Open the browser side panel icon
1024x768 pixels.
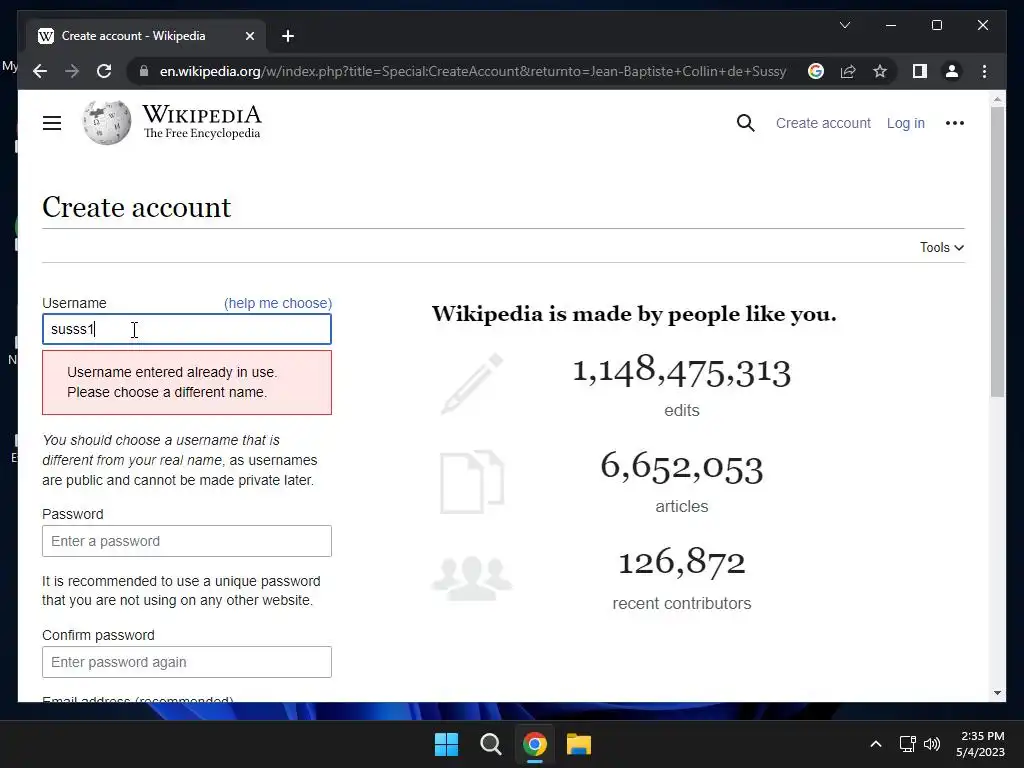pos(920,71)
